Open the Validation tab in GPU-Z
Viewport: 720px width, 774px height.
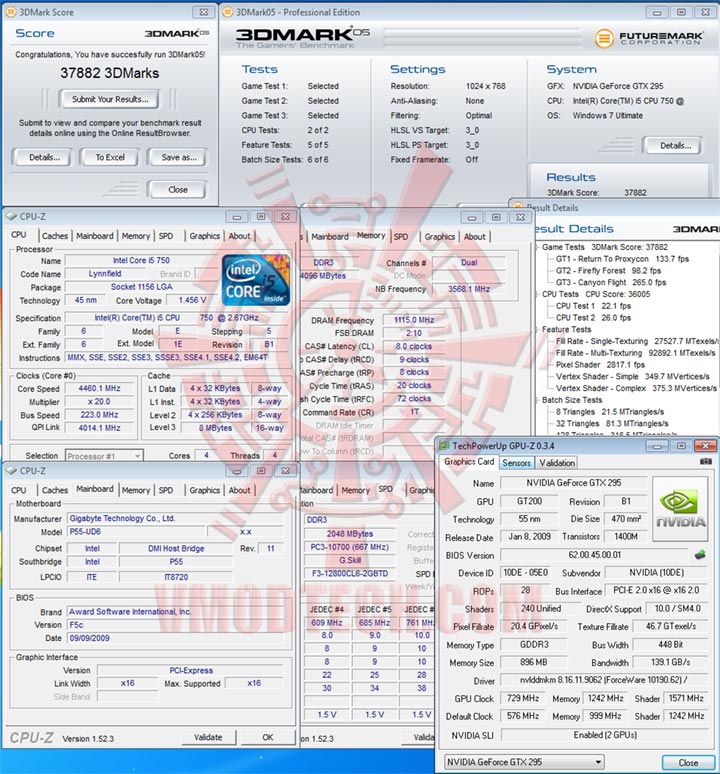pos(557,463)
